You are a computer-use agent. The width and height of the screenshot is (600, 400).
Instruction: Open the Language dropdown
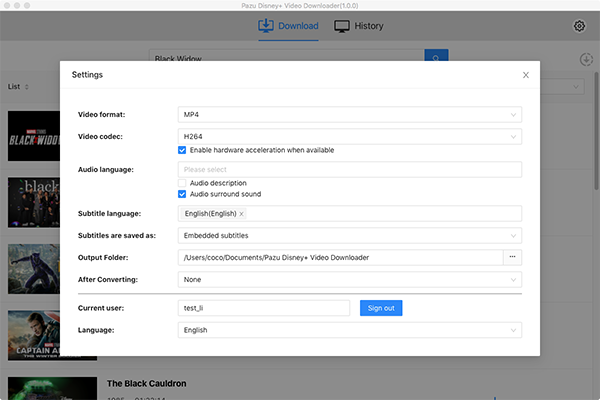pyautogui.click(x=350, y=330)
